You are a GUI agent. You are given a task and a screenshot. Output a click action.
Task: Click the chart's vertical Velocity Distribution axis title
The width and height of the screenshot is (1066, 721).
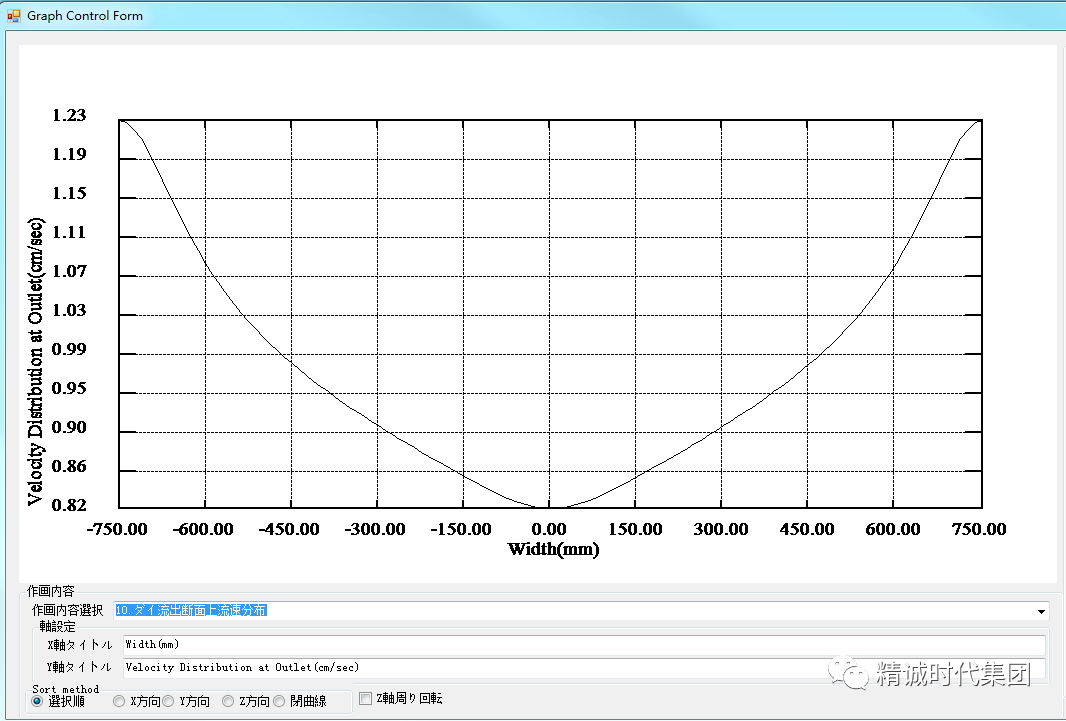pyautogui.click(x=35, y=362)
